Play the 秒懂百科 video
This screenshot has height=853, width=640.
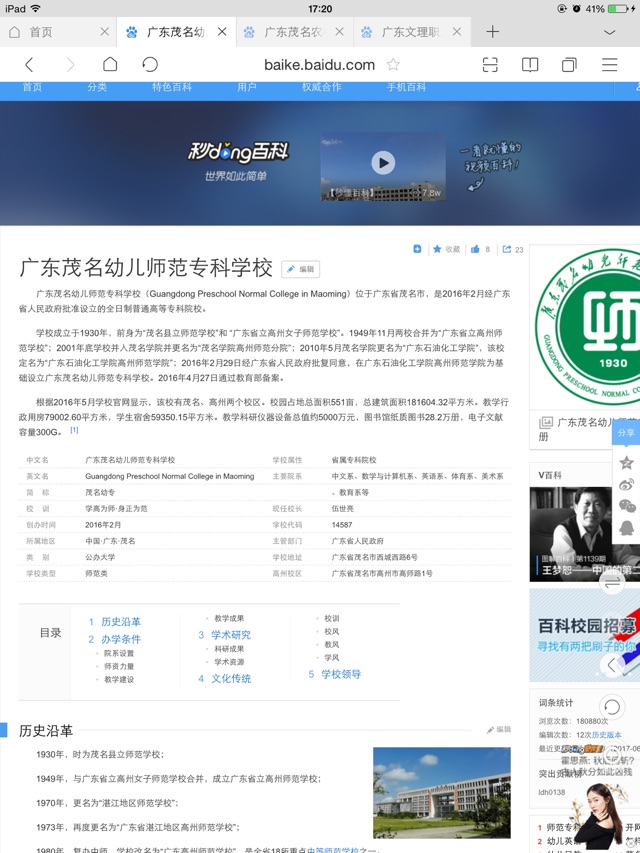coord(383,163)
